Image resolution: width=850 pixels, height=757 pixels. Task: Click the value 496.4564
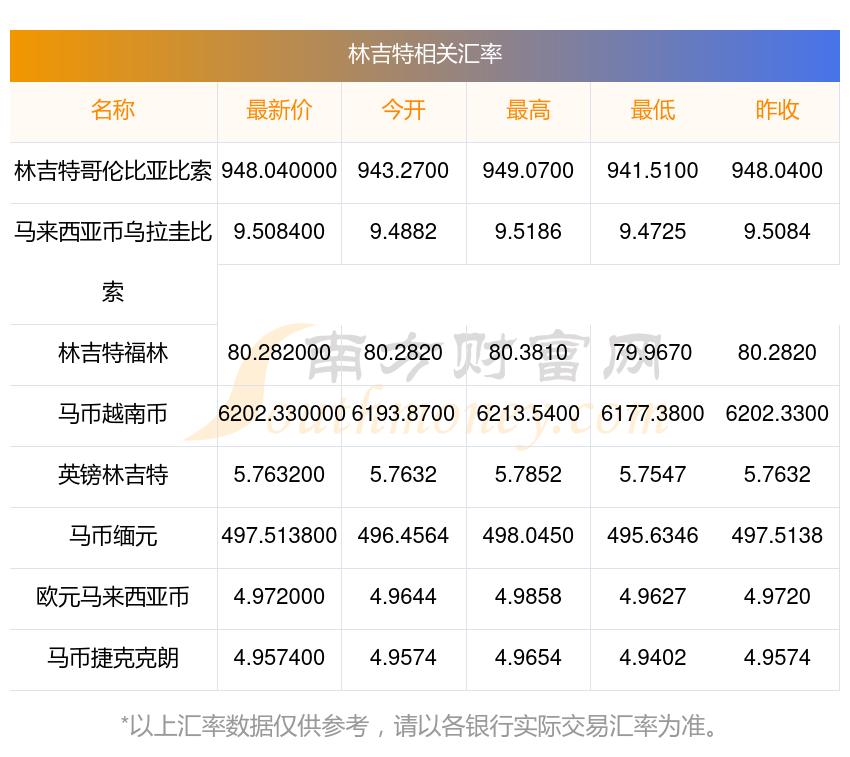(x=403, y=536)
